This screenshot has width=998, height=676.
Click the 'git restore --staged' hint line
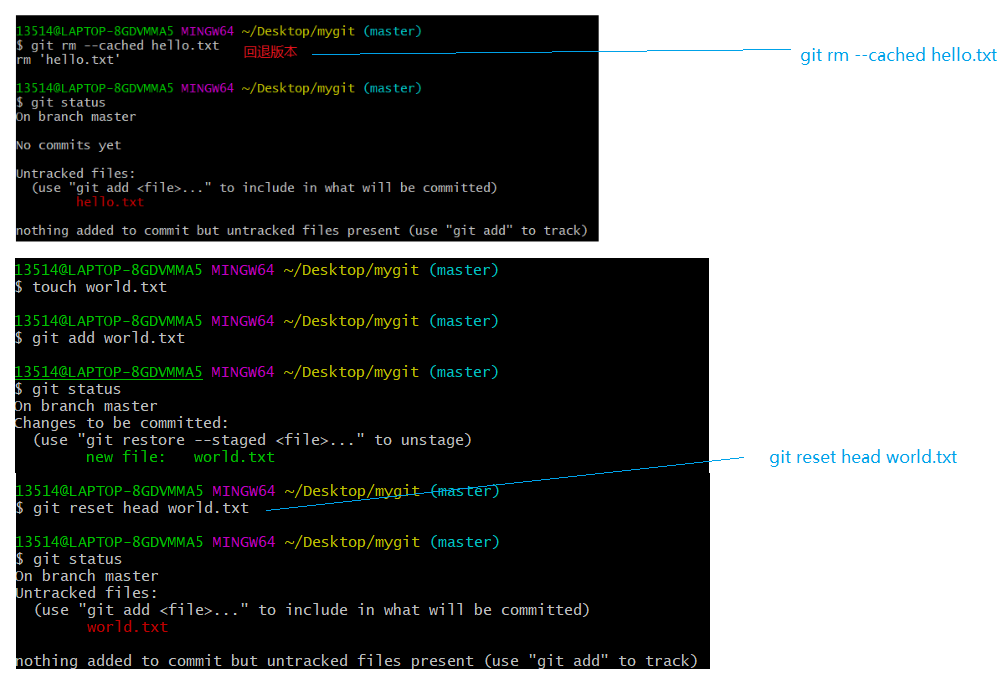click(252, 440)
